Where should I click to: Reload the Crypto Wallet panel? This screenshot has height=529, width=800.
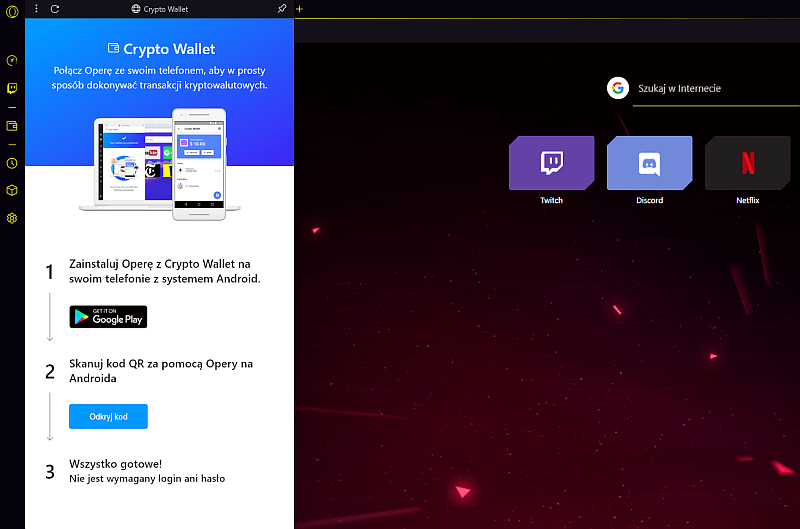[x=55, y=9]
